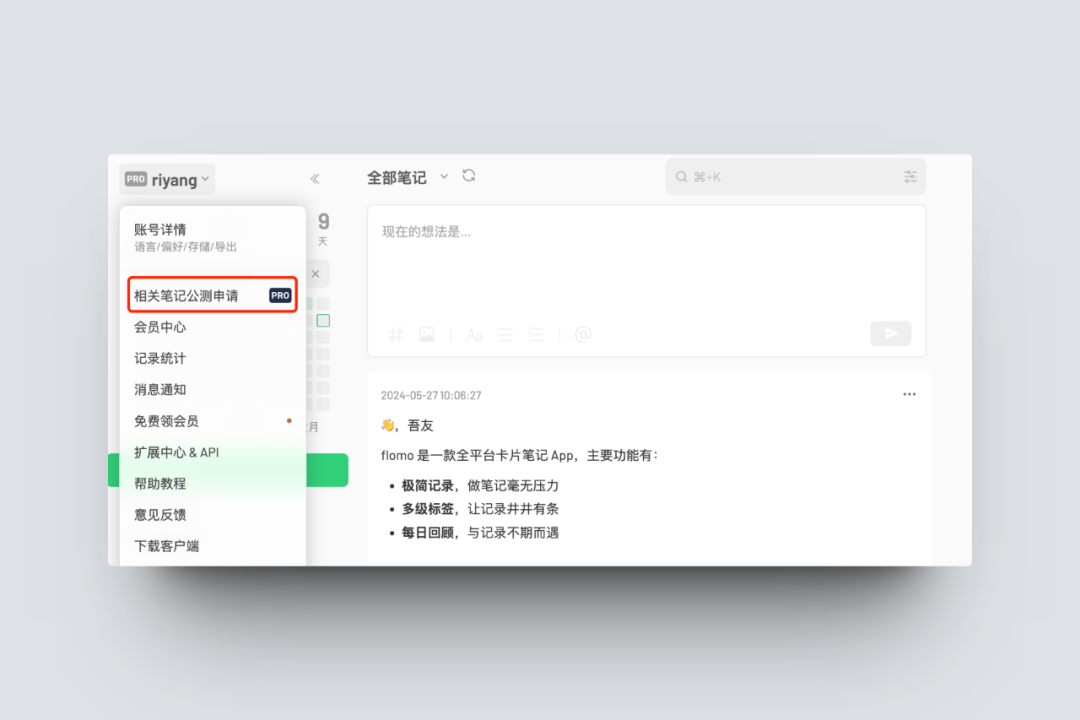
Task: Add an image using the picture icon
Action: (427, 335)
